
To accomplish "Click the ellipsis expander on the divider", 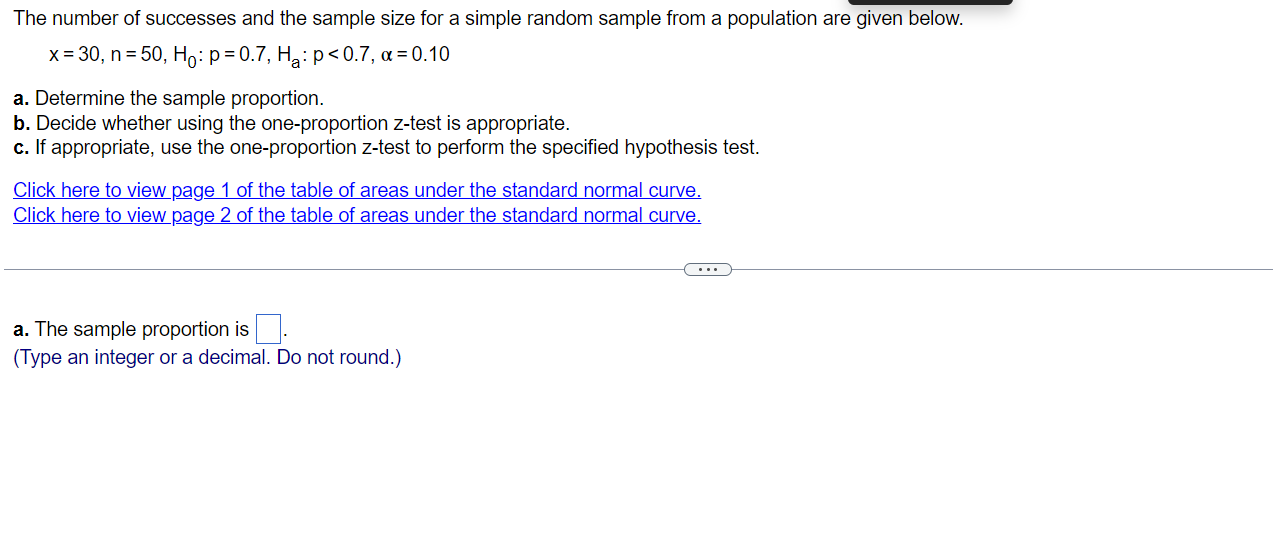I will (708, 269).
